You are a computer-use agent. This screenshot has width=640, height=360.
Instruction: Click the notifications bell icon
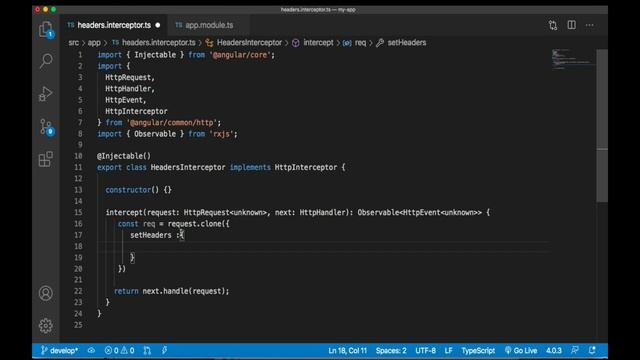(x=592, y=350)
